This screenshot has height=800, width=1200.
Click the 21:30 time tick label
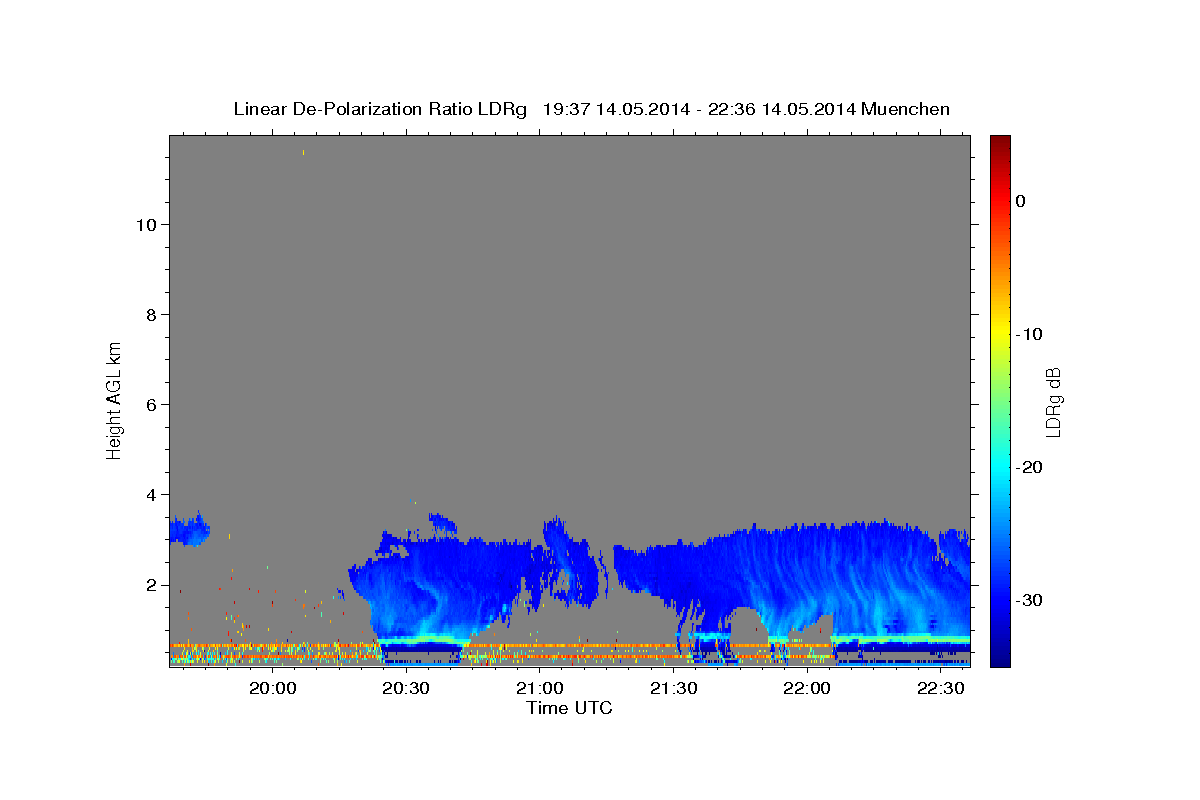(x=672, y=688)
